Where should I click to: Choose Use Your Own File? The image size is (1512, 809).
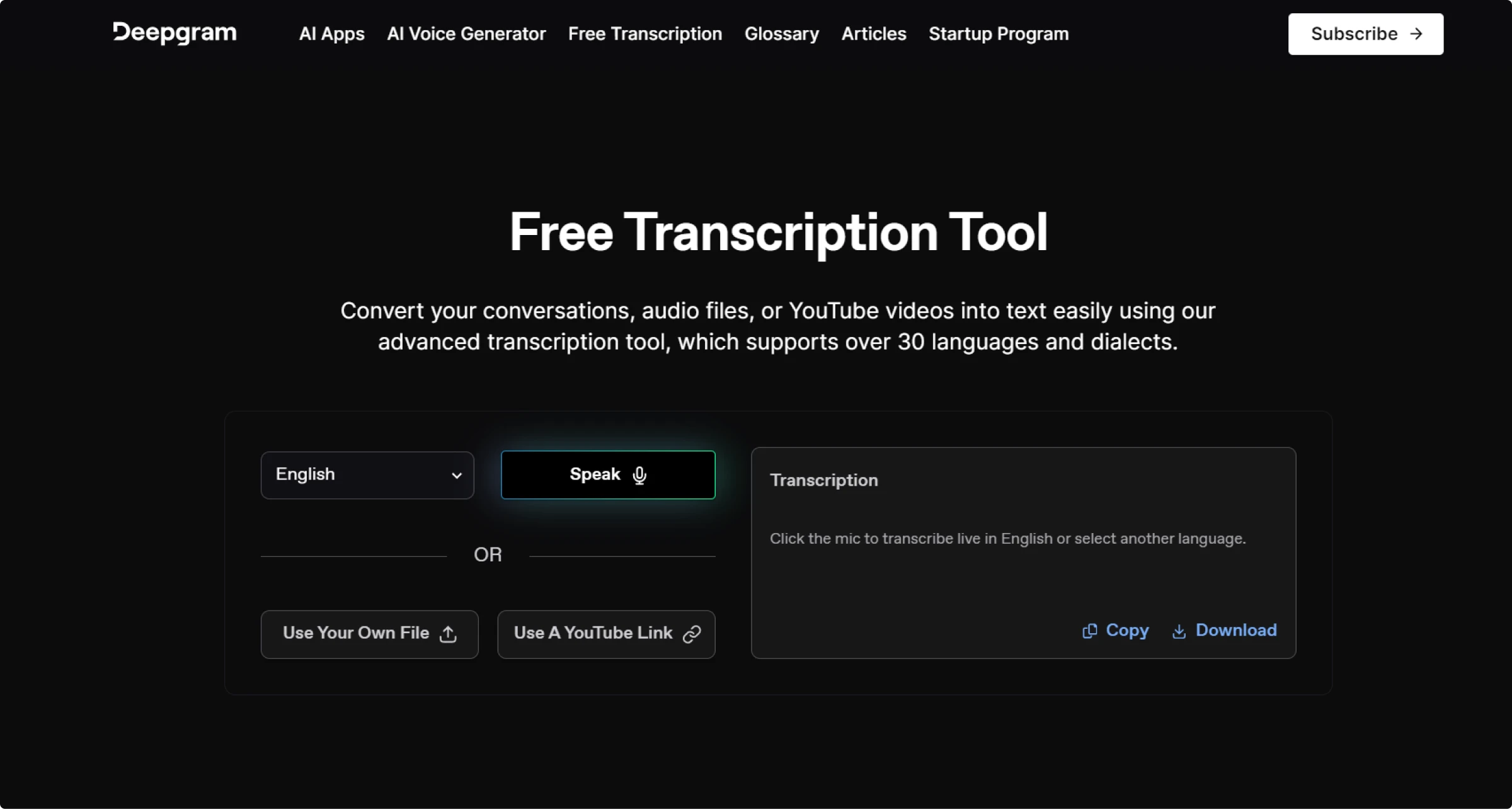(370, 634)
